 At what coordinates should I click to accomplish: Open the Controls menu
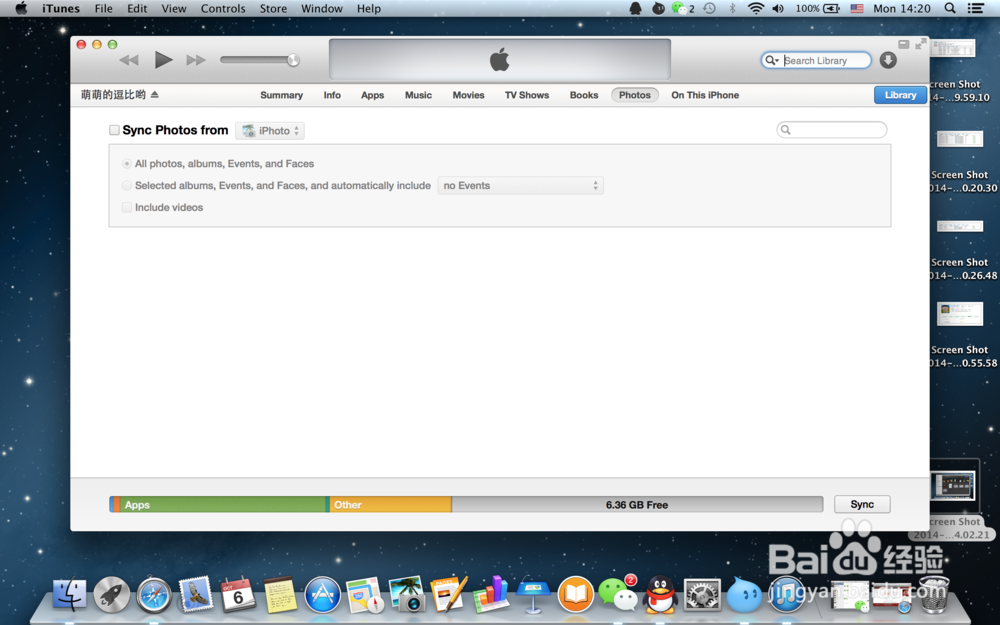223,8
